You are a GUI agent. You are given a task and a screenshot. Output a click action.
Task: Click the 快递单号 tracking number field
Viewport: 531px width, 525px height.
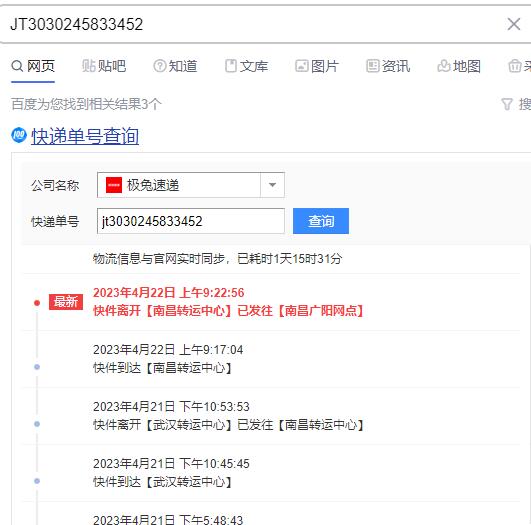[x=191, y=221]
